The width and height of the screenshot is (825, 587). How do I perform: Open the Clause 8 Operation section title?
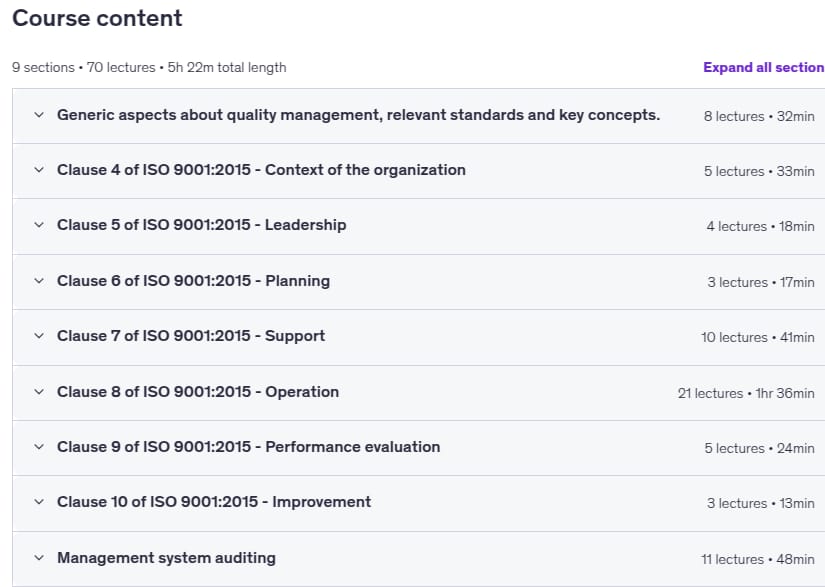(198, 392)
